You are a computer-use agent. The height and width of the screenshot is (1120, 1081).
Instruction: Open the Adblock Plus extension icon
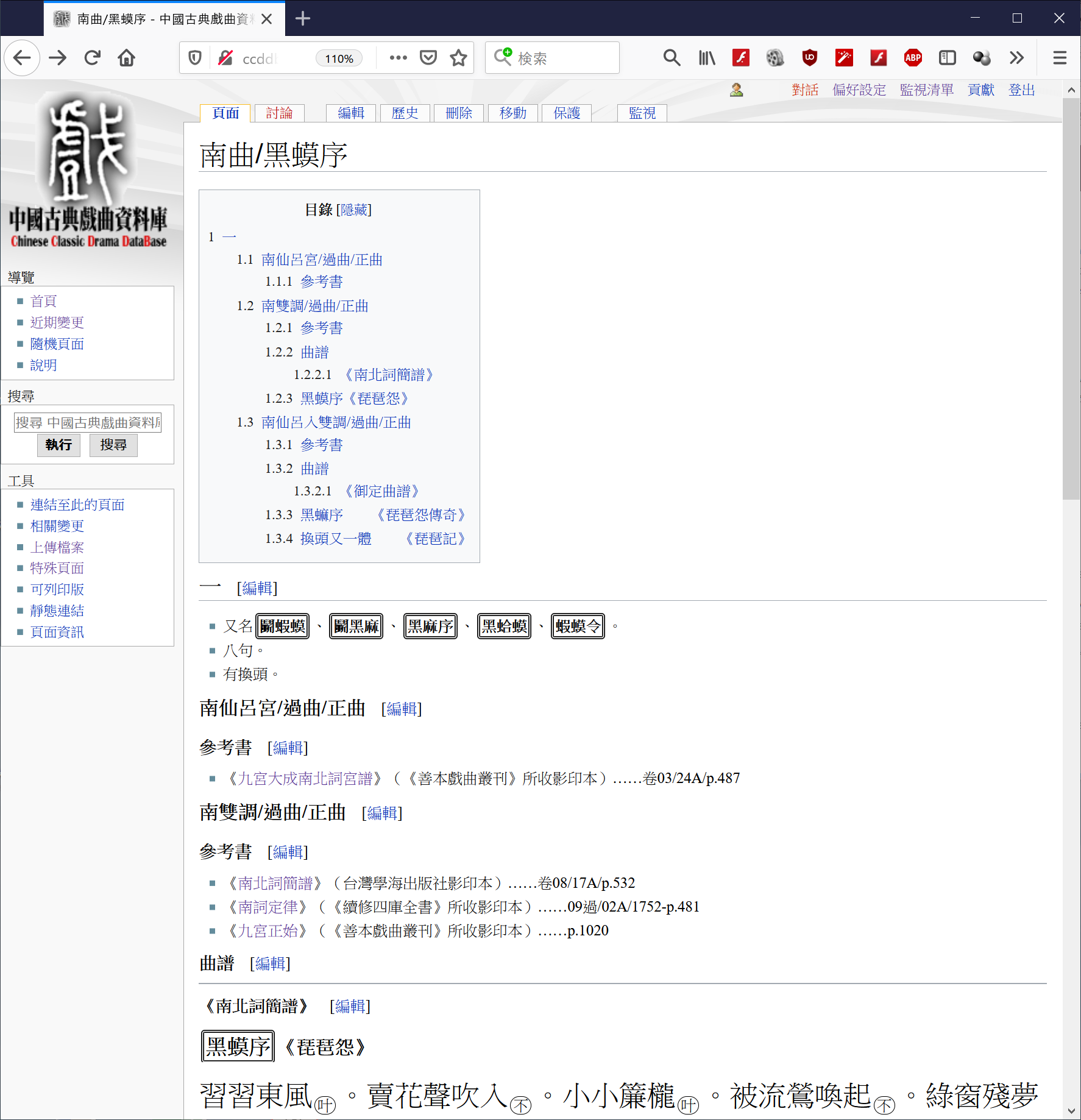click(x=912, y=58)
